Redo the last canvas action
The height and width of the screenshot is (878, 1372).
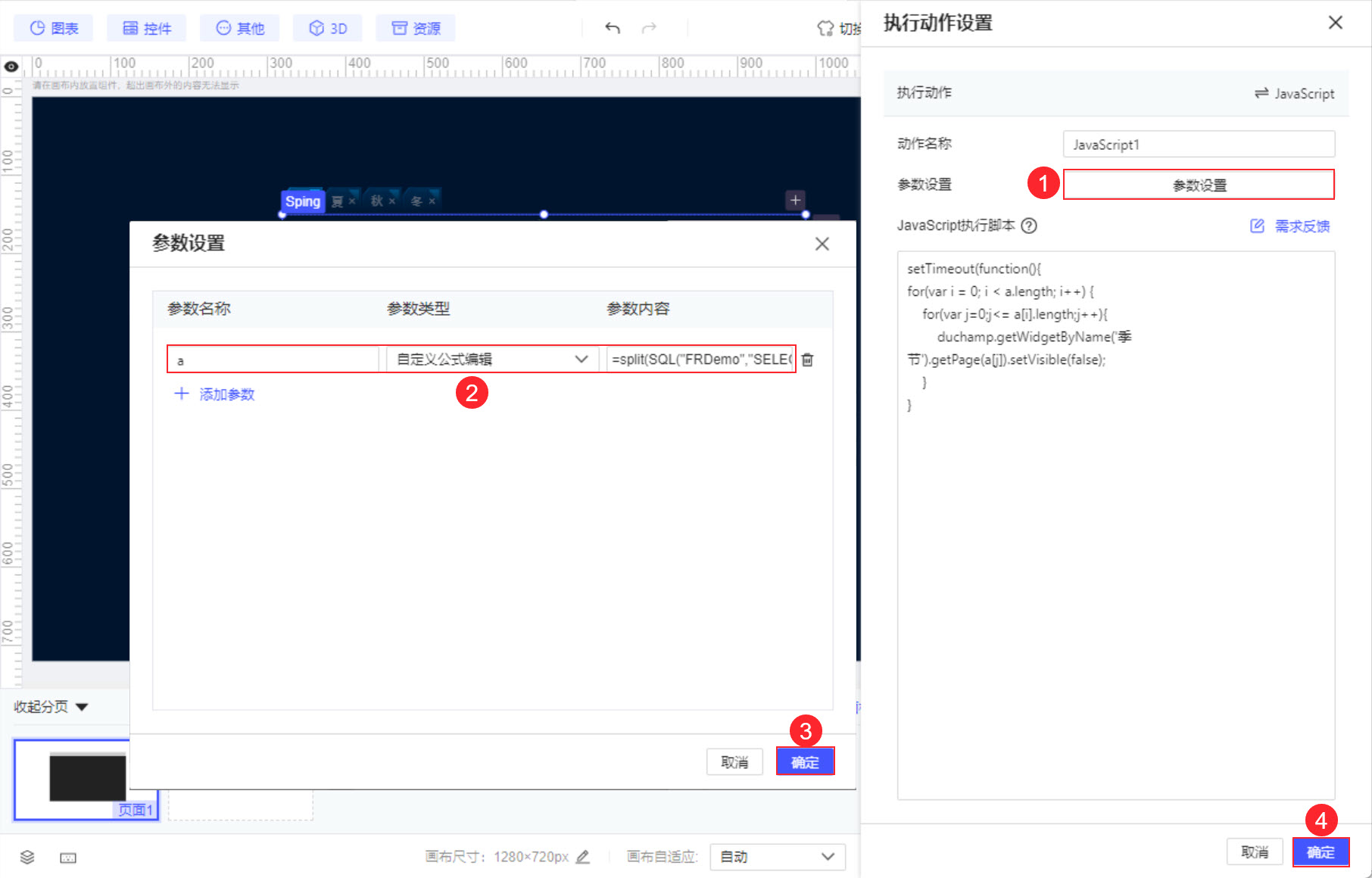coord(649,28)
